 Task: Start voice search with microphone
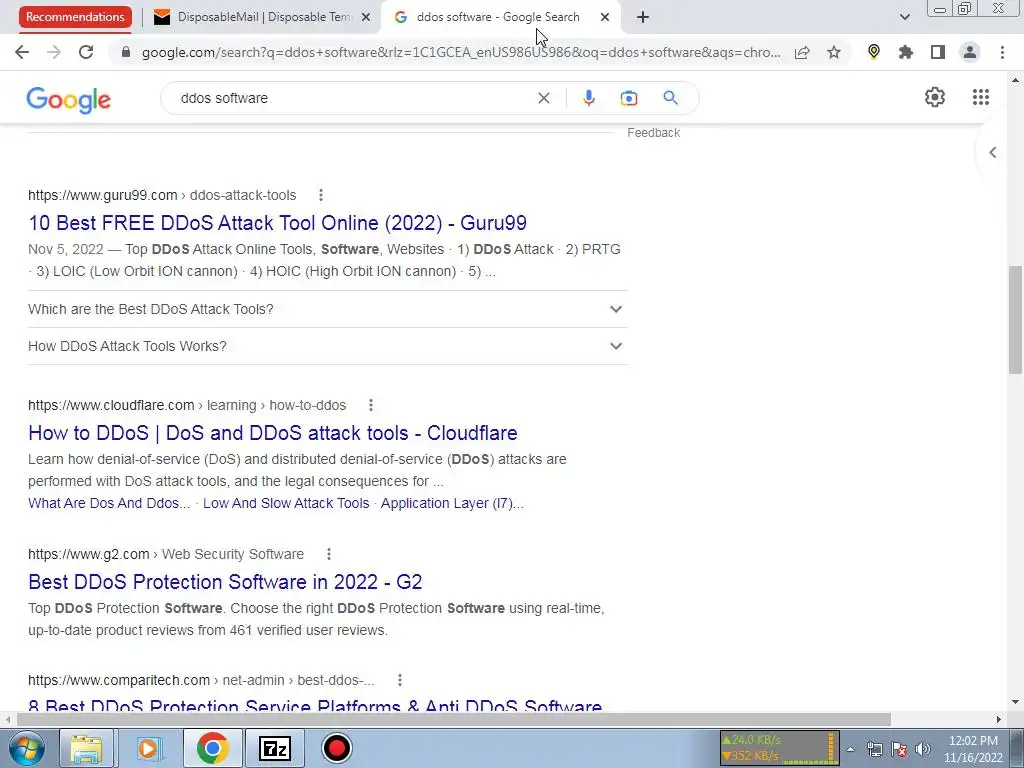tap(588, 98)
